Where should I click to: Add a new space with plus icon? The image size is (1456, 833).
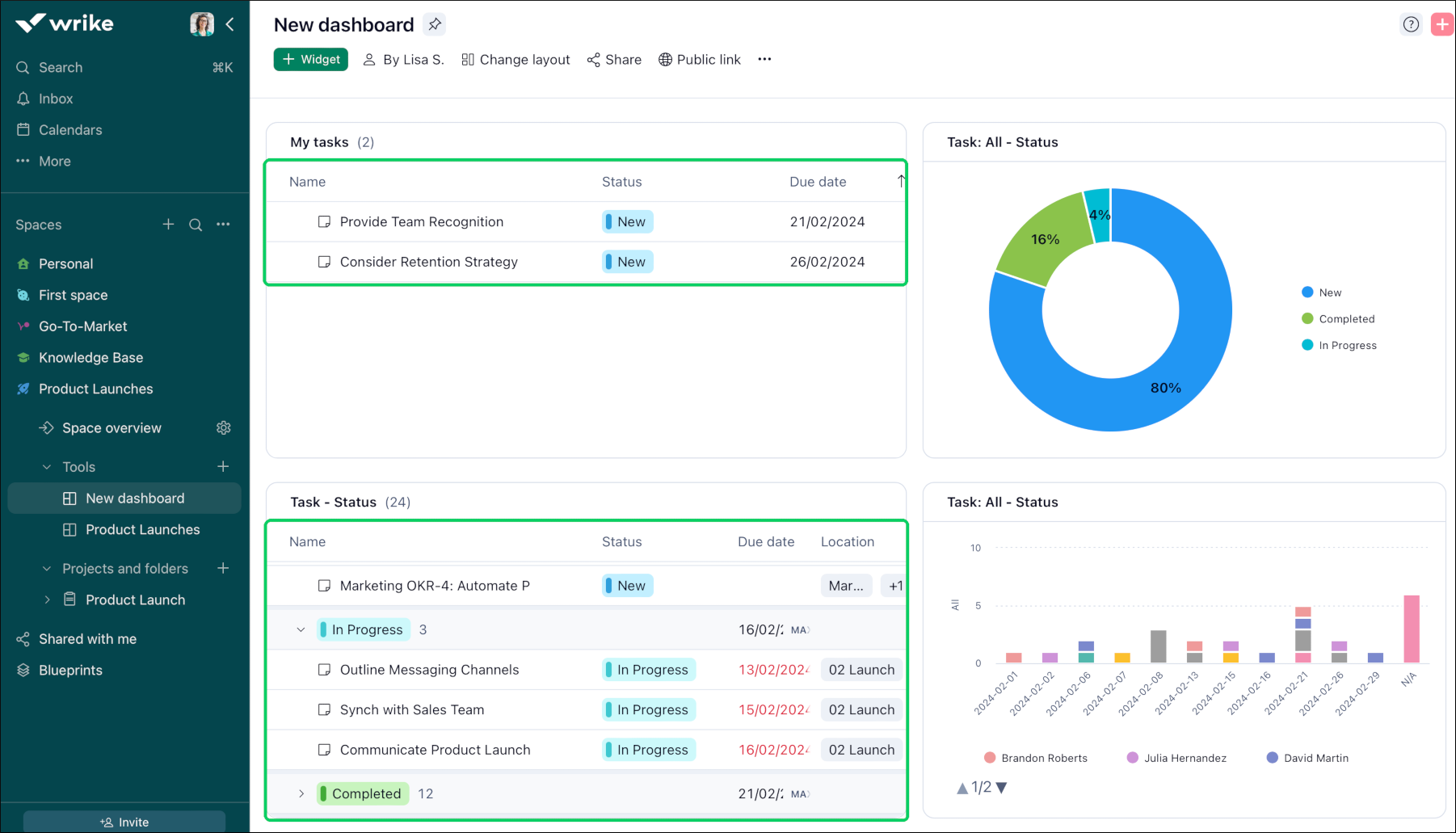tap(168, 224)
